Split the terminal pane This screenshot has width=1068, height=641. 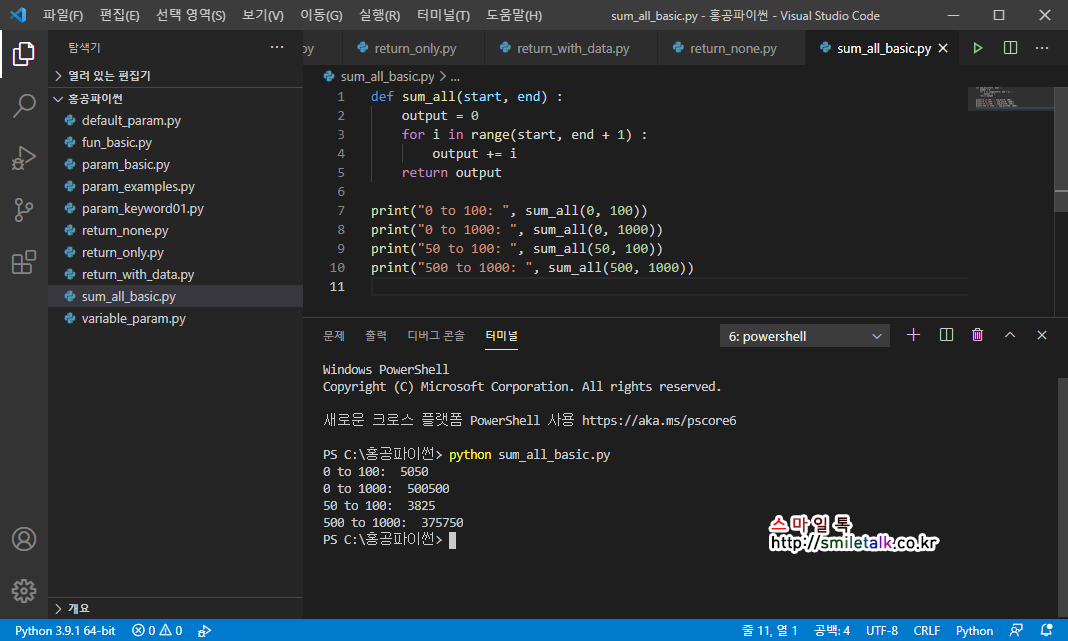tap(946, 335)
